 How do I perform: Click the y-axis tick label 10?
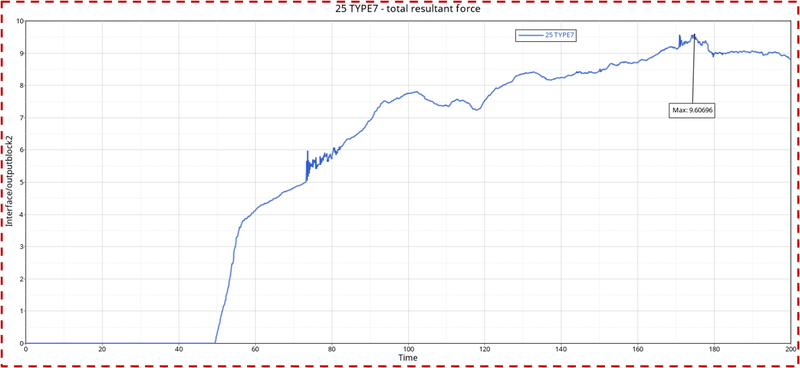click(x=19, y=21)
